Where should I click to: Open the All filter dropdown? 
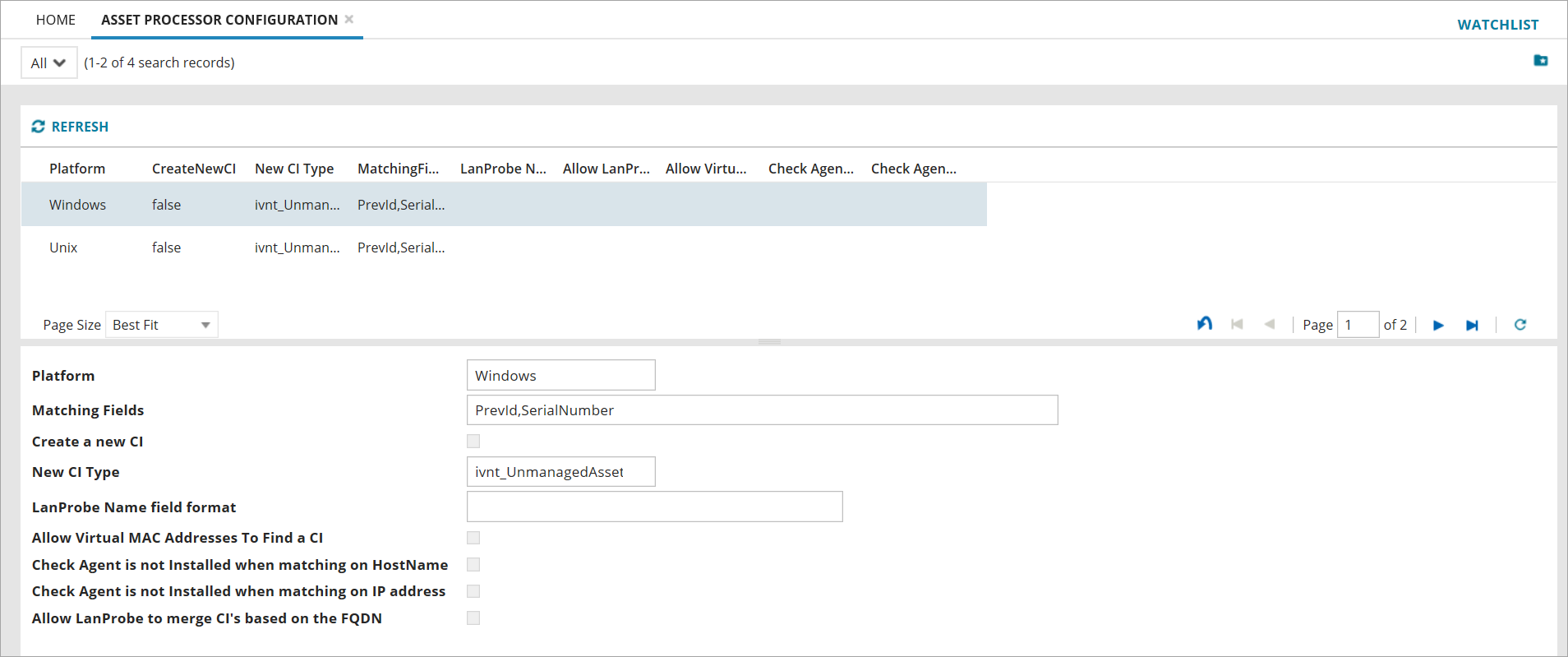click(x=48, y=63)
